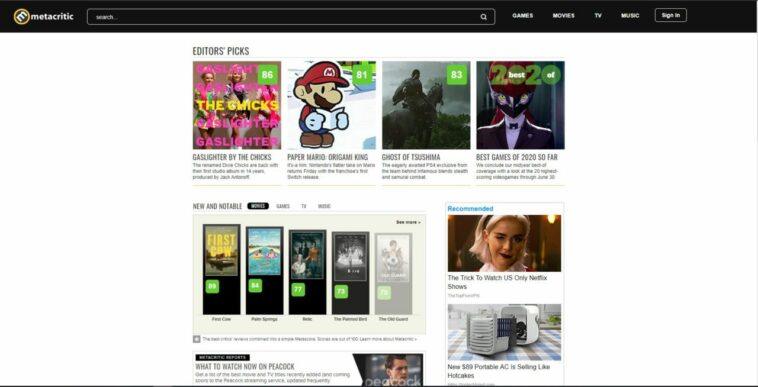Click the First Cow score badge

[212, 287]
